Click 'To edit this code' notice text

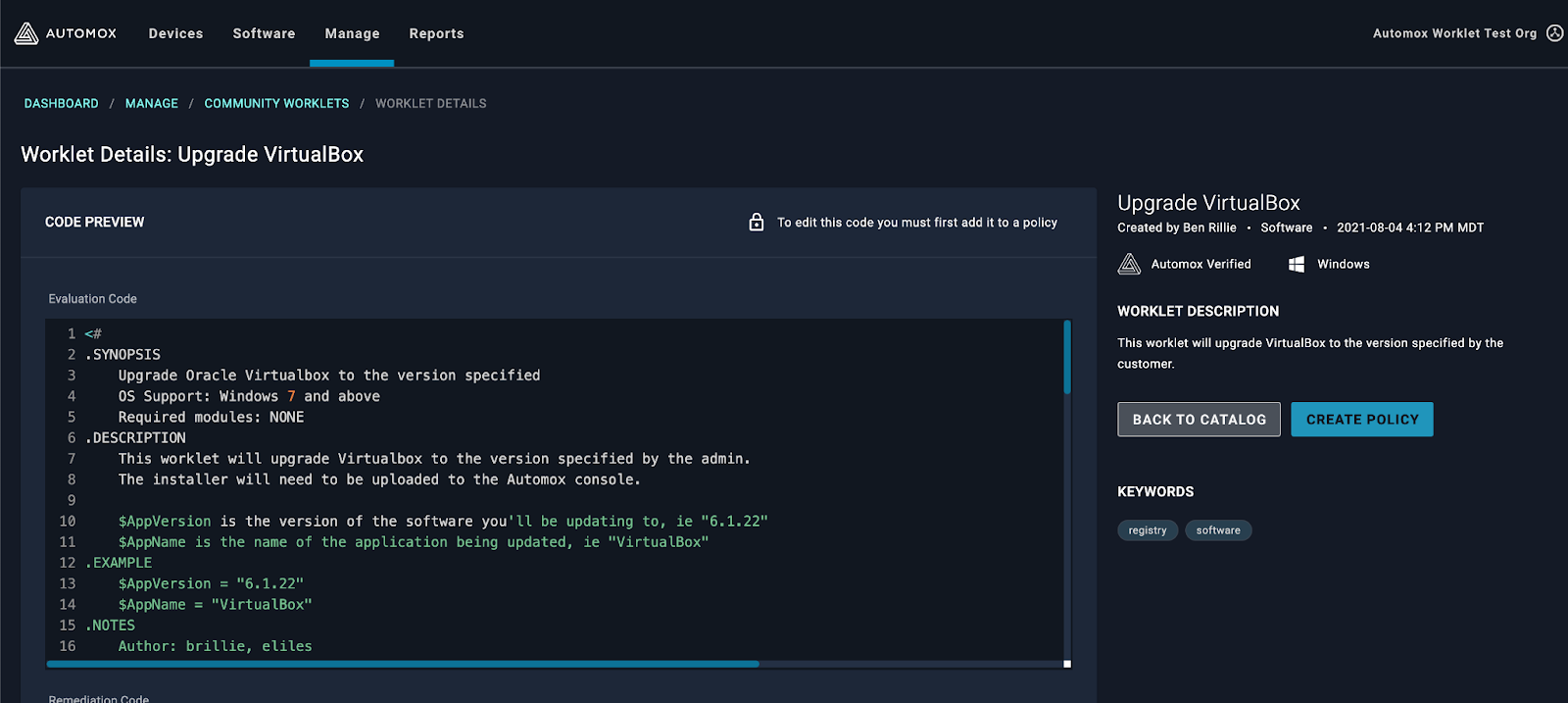tap(917, 223)
